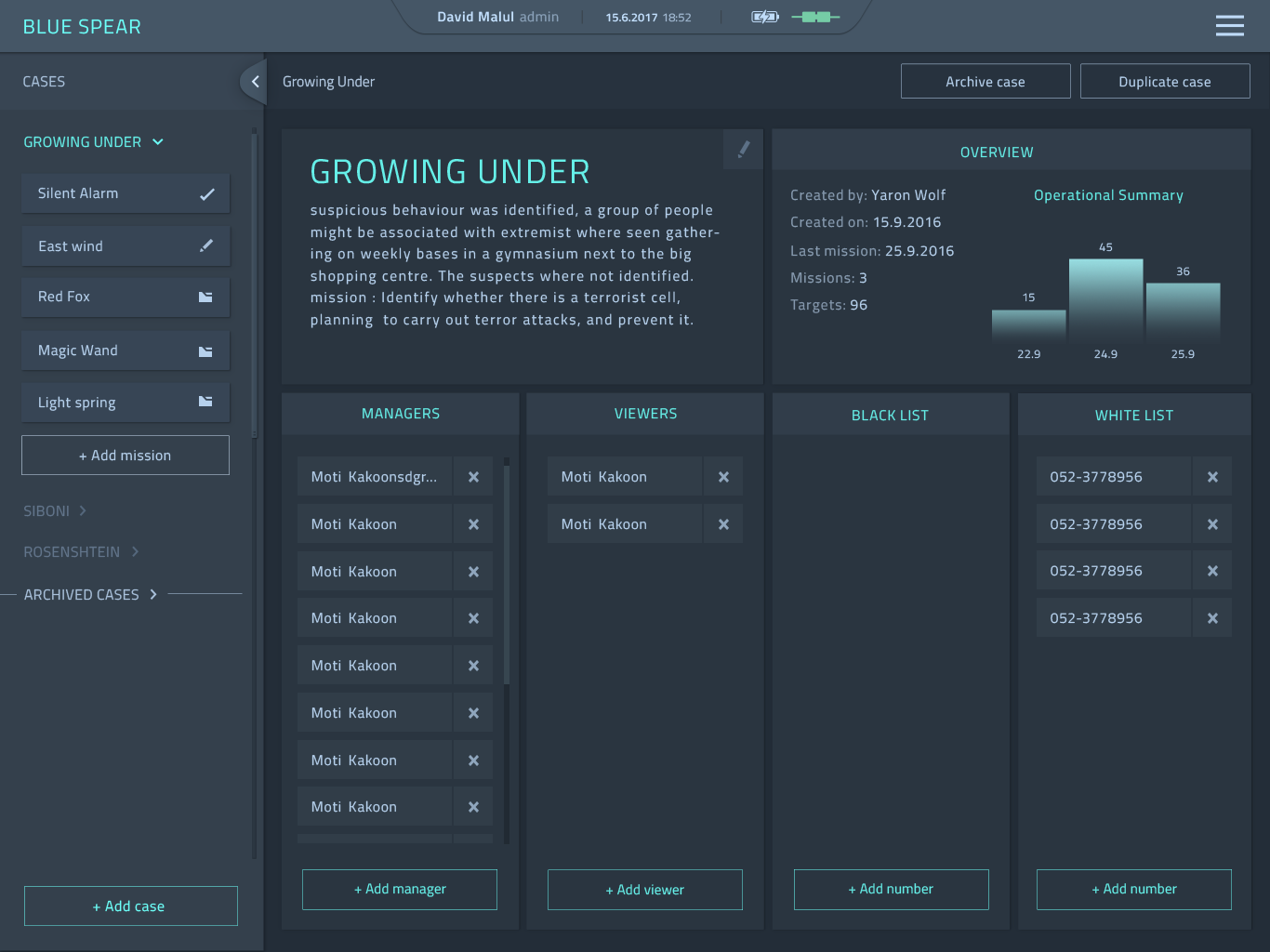Click the Silent Alarm checkmark icon

coord(206,193)
